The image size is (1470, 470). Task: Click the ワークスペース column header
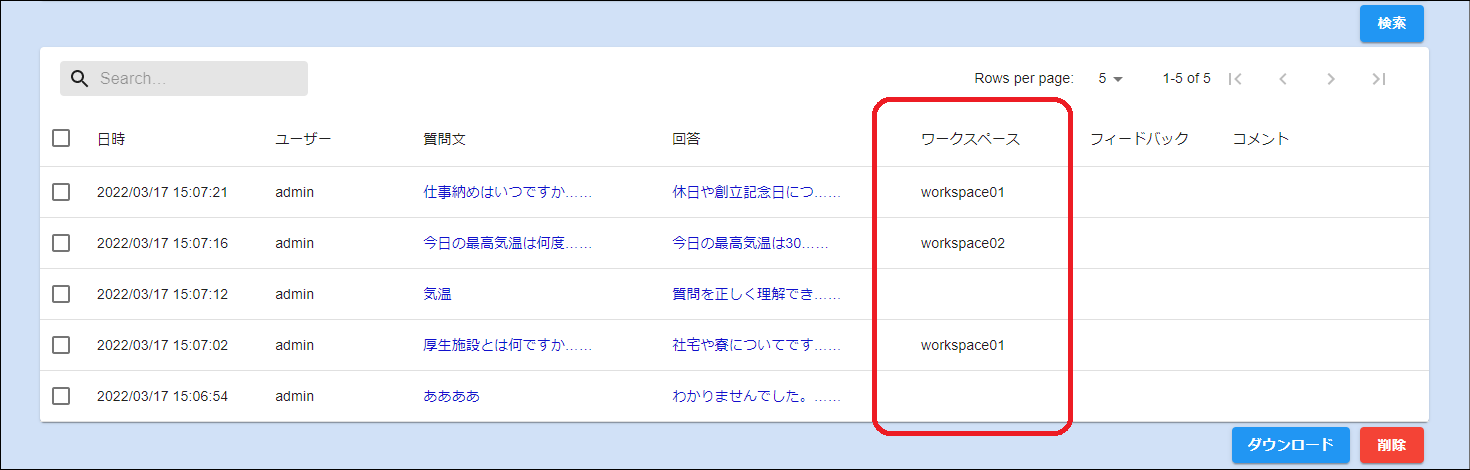(x=970, y=139)
